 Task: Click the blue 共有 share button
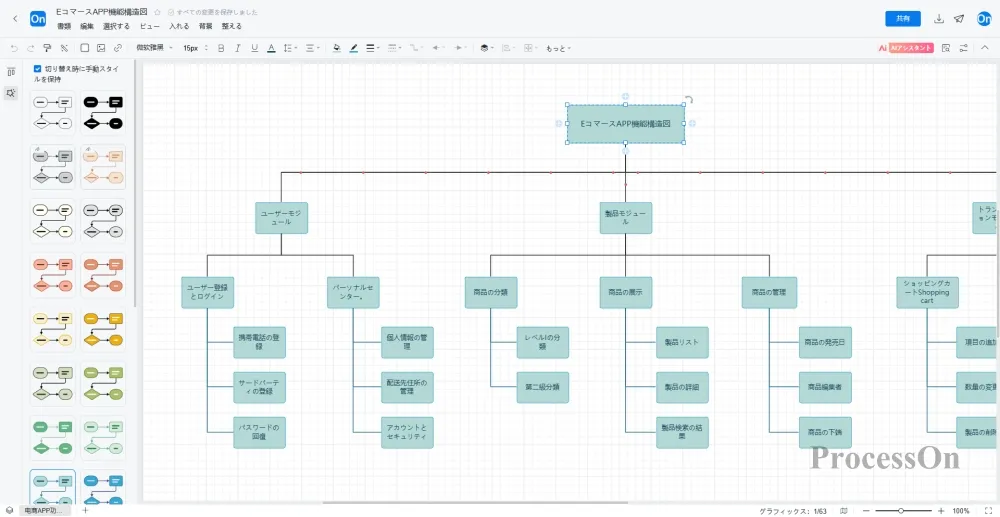tap(903, 19)
